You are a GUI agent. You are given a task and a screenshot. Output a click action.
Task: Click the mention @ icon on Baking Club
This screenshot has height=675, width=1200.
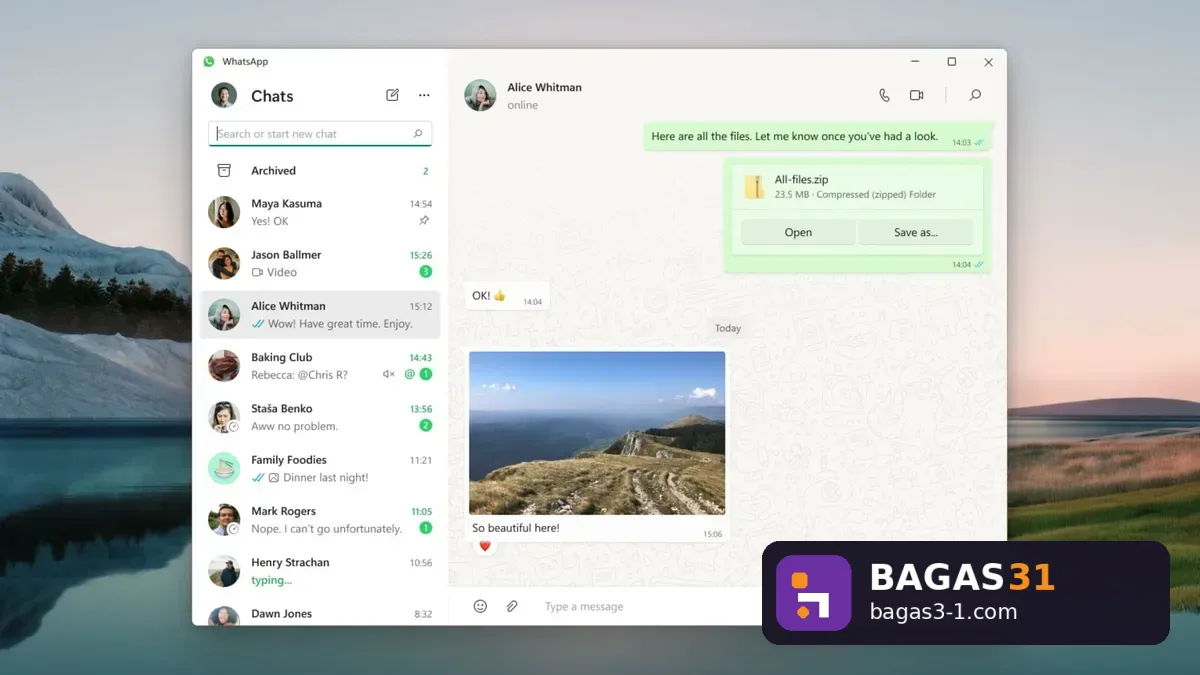click(x=409, y=374)
